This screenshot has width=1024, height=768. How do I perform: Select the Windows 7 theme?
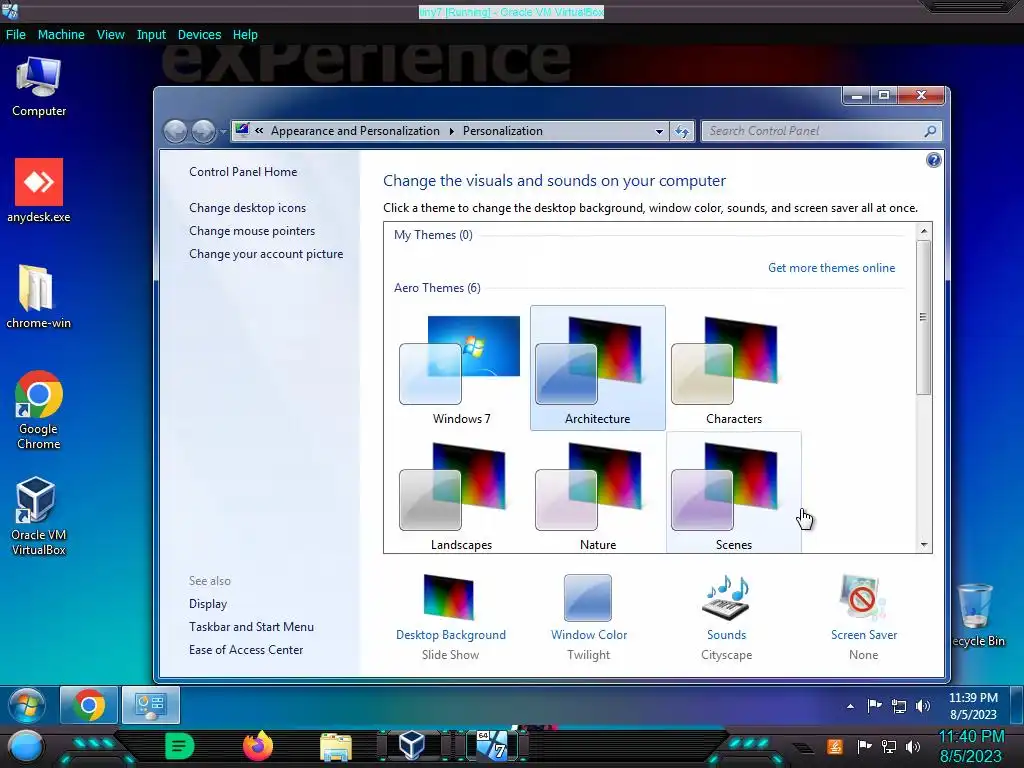[x=461, y=368]
